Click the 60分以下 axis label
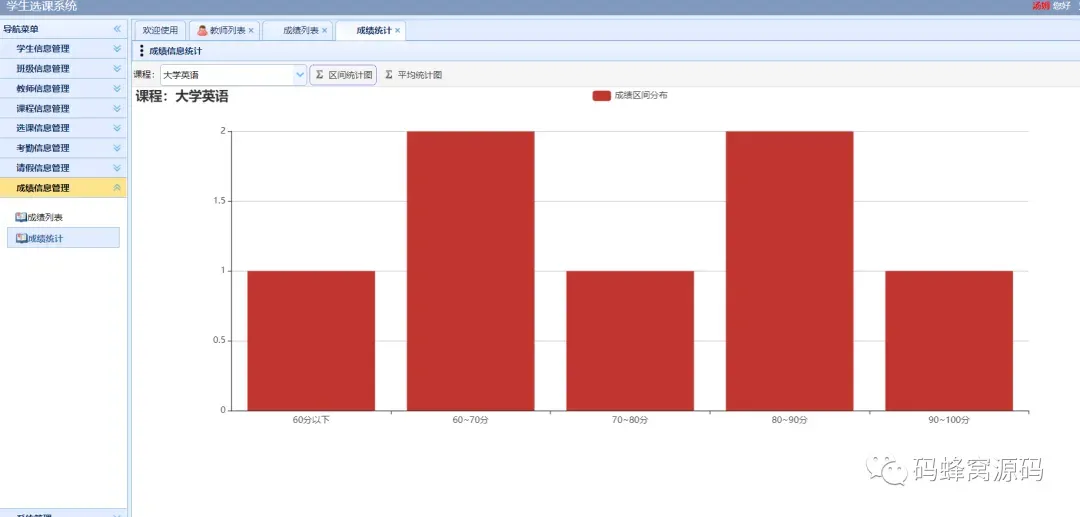1080x517 pixels. (311, 420)
